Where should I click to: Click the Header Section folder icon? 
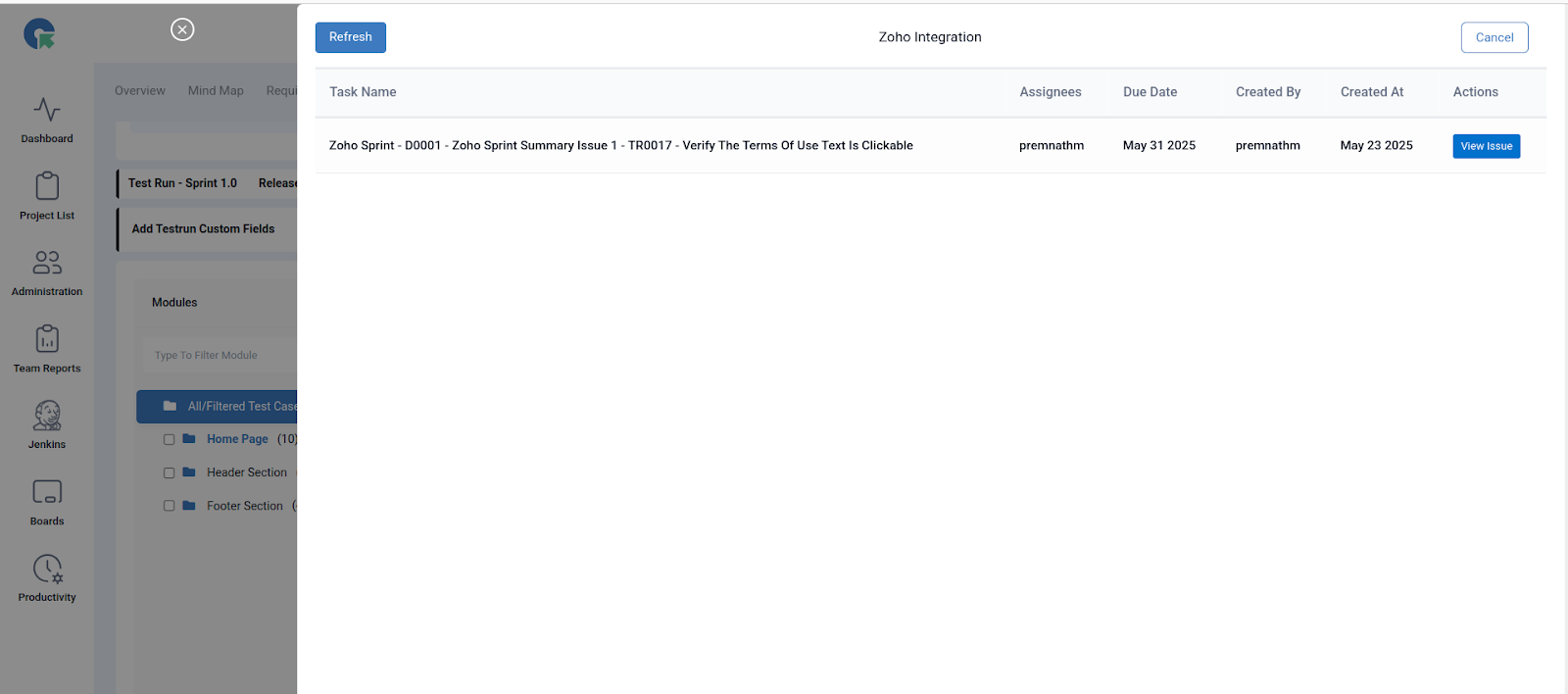[189, 472]
